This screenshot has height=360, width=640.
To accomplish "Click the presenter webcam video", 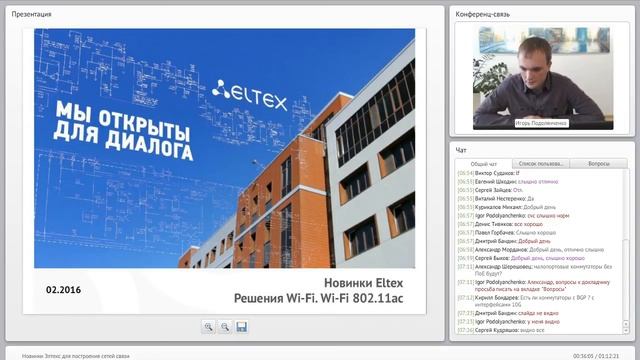I will (x=543, y=78).
